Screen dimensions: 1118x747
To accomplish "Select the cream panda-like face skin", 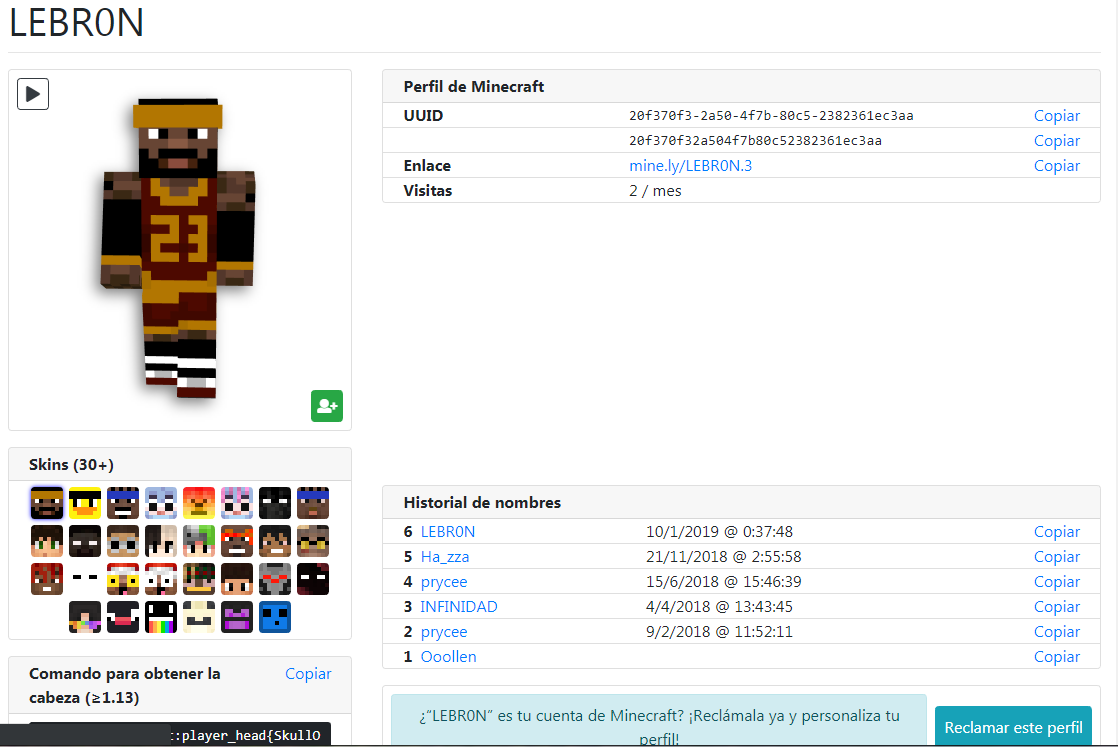I will click(199, 617).
